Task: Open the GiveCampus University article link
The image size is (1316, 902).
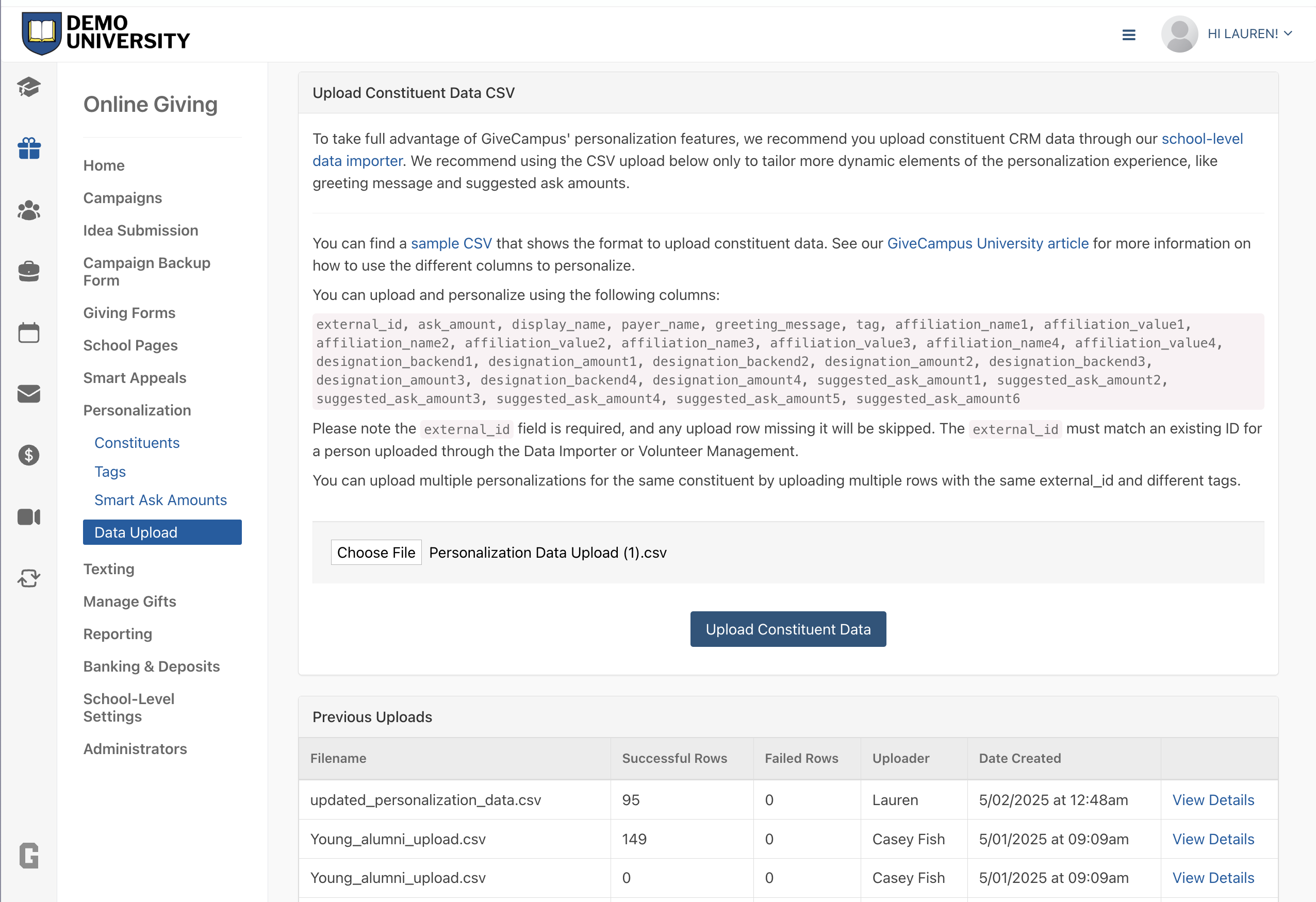Action: pos(988,243)
